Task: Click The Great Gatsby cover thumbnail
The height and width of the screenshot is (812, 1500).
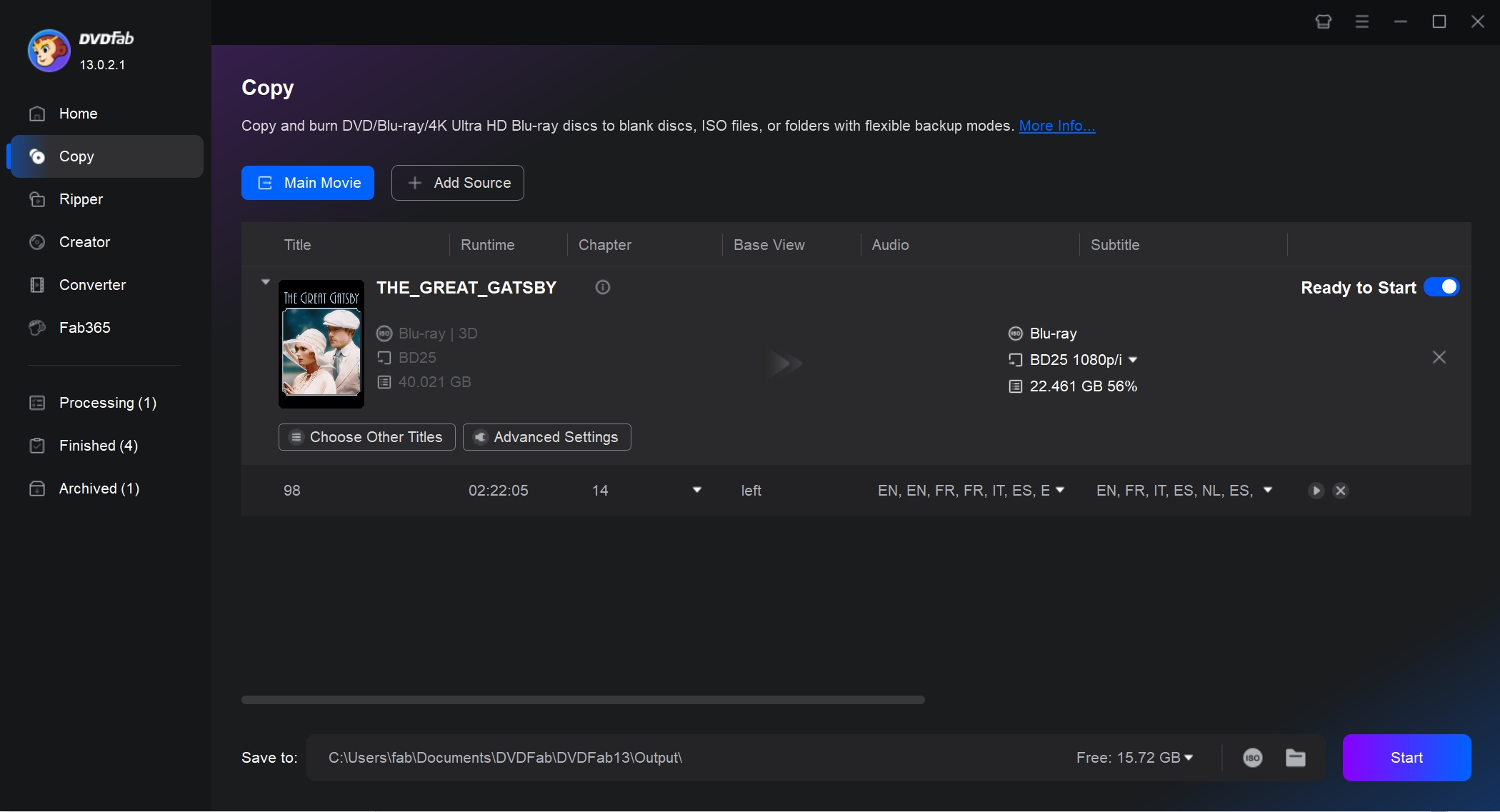Action: coord(321,344)
